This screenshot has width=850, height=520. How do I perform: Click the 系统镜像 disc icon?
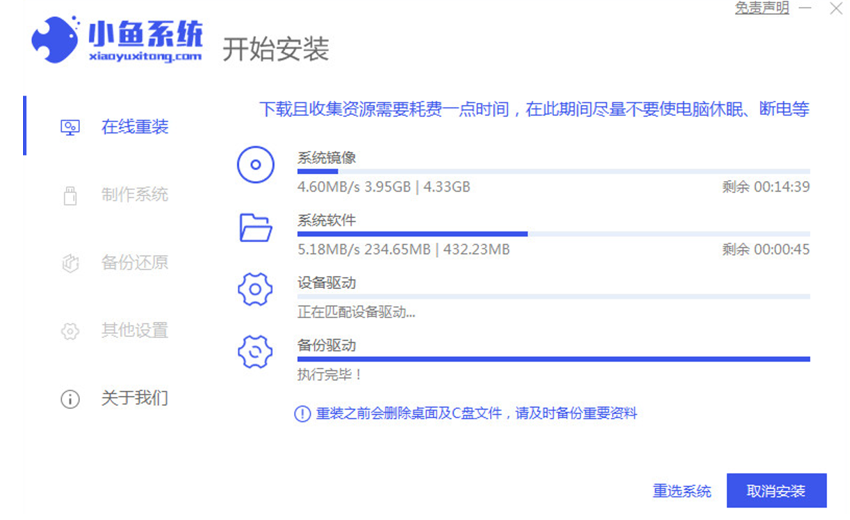click(255, 164)
